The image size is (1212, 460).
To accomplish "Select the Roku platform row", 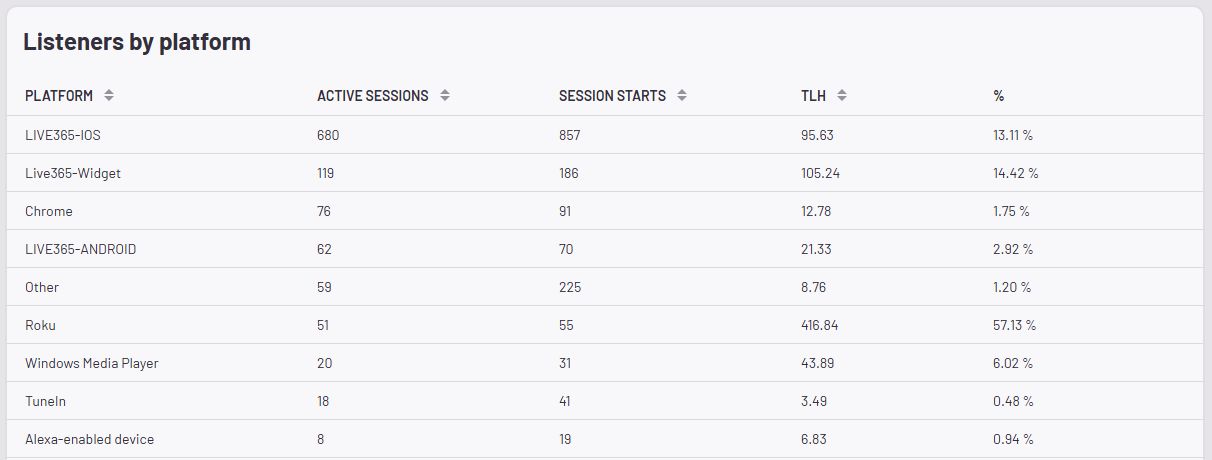I will pyautogui.click(x=41, y=325).
